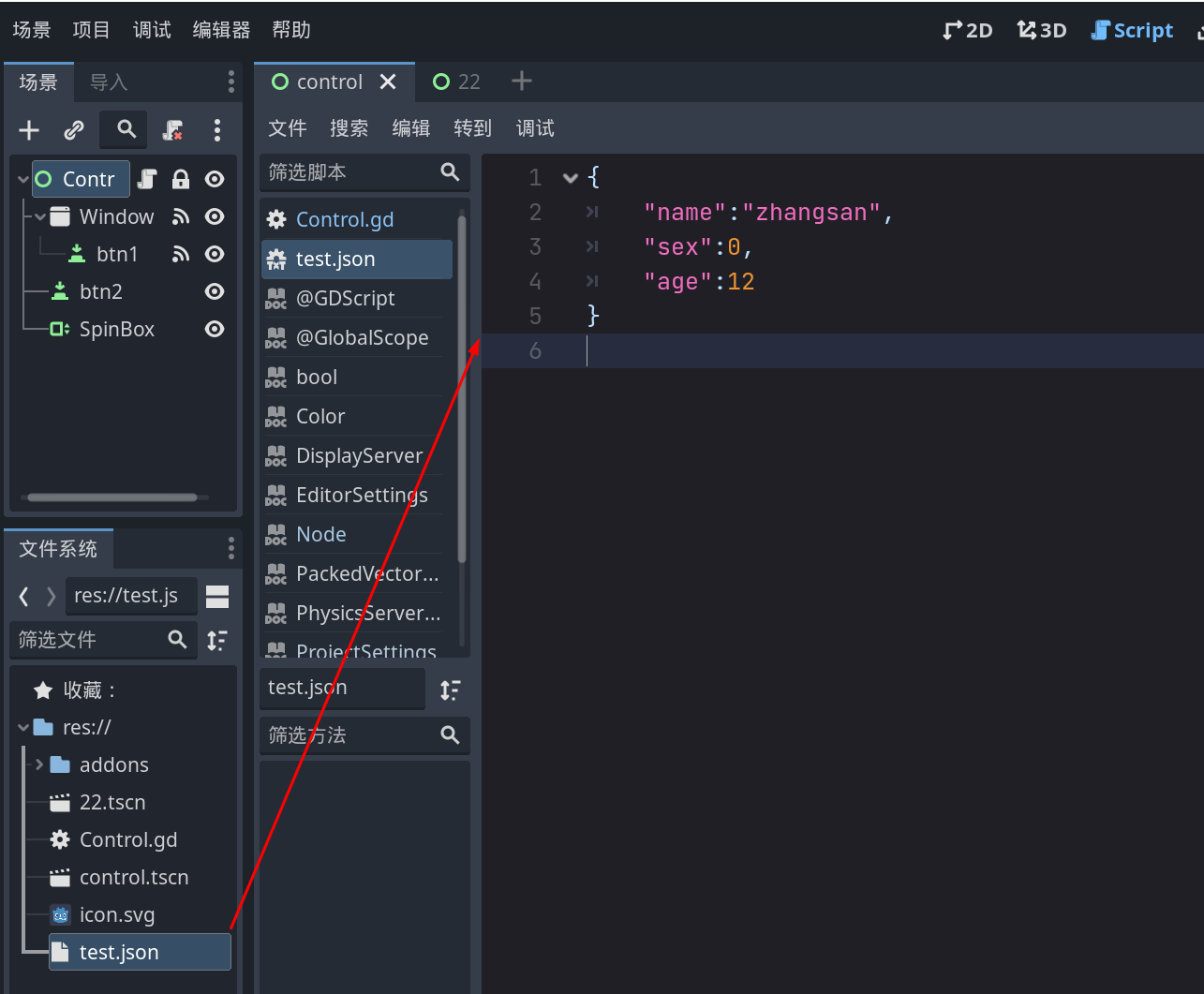Open script editor 调试 menu
This screenshot has width=1204, height=994.
tap(535, 128)
